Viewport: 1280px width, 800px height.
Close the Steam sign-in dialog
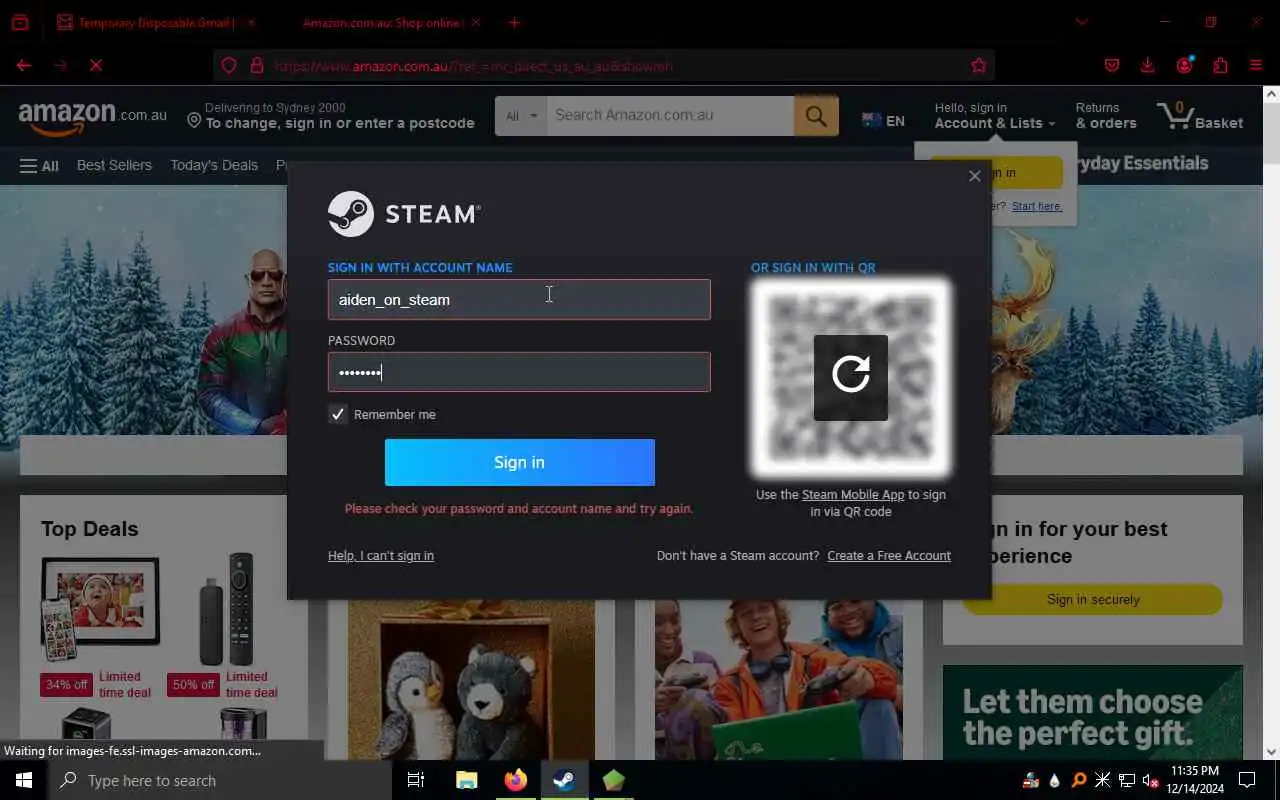(x=974, y=176)
